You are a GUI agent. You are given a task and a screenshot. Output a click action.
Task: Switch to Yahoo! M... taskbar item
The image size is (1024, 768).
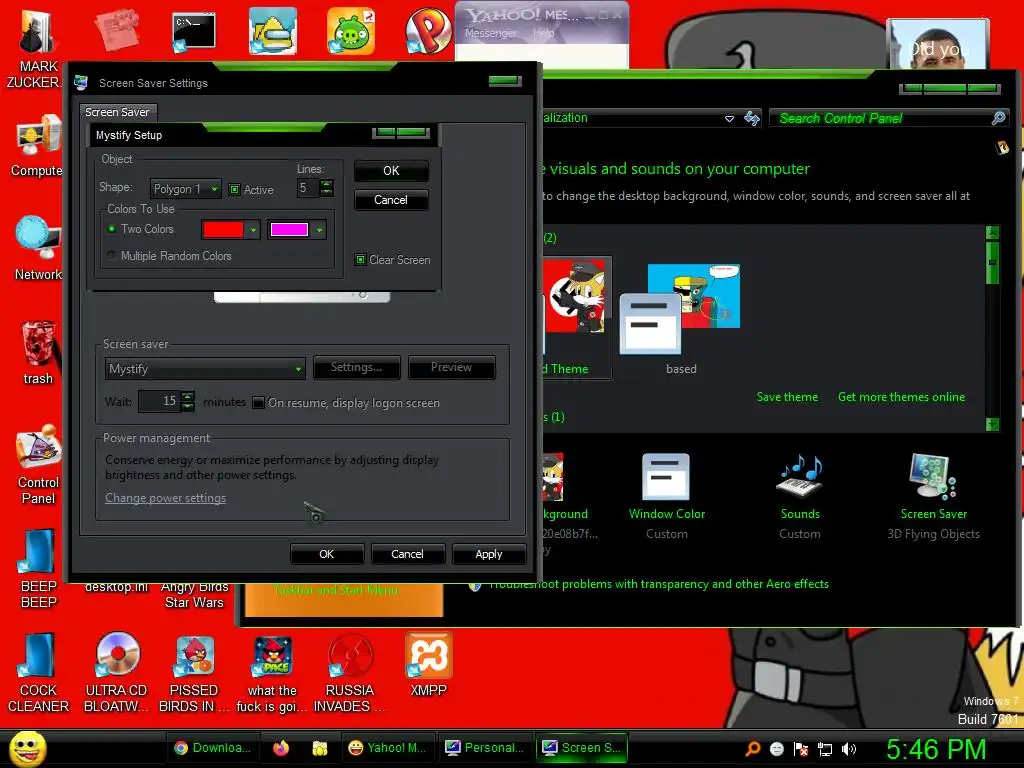coord(387,748)
